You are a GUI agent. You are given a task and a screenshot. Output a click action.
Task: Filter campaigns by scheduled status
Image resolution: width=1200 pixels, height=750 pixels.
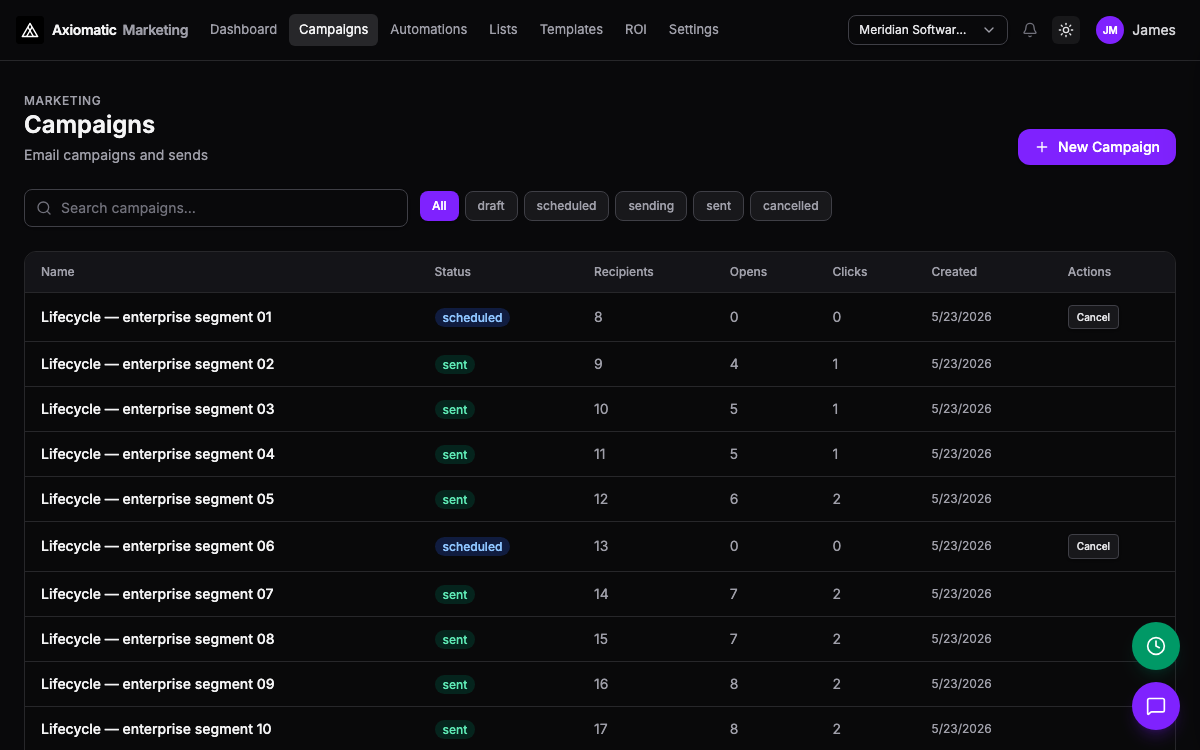pyautogui.click(x=566, y=206)
